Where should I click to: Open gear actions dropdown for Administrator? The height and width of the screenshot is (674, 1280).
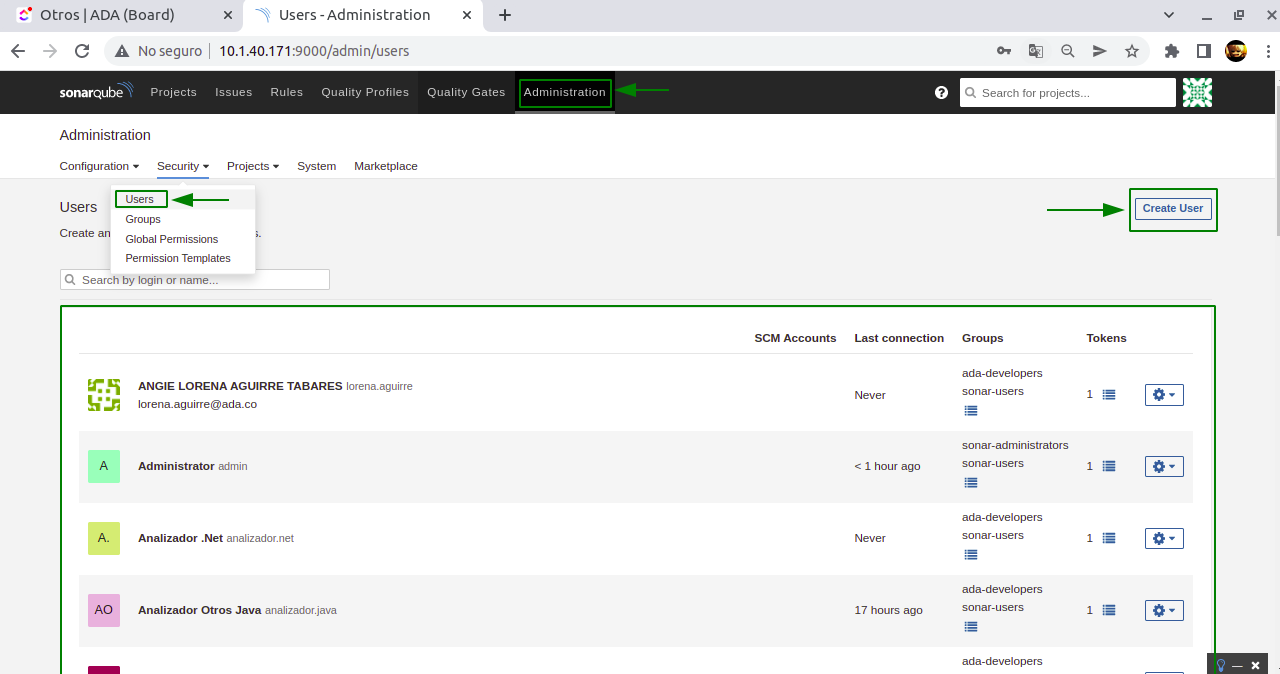click(x=1164, y=466)
